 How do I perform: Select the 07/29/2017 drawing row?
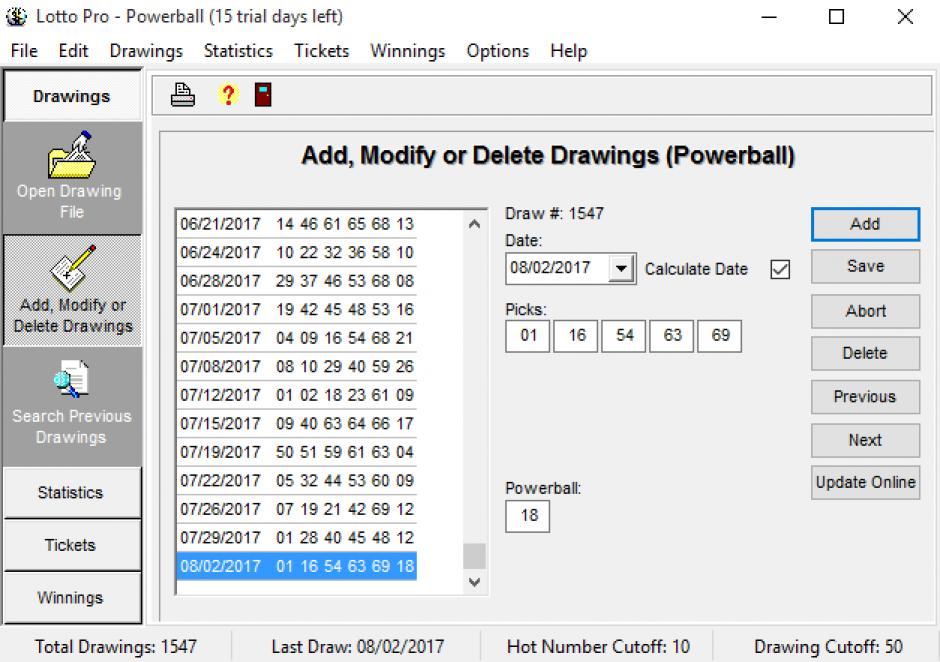pyautogui.click(x=297, y=538)
